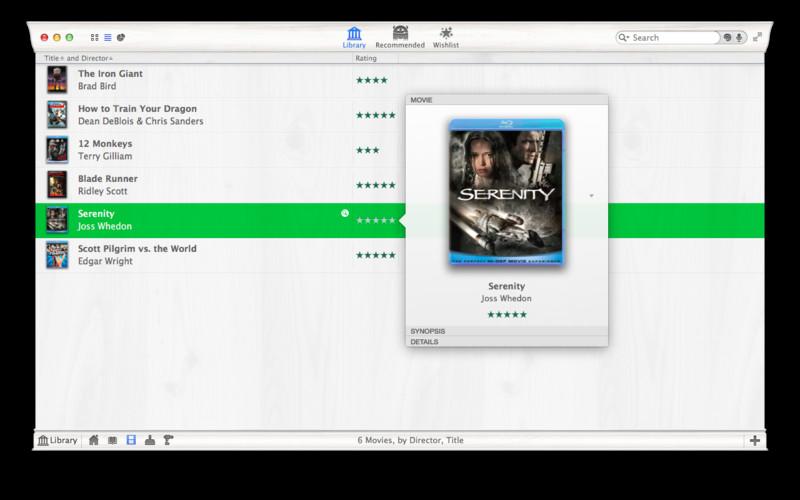
Task: Select How to Train Your Dragon cover
Action: point(57,114)
